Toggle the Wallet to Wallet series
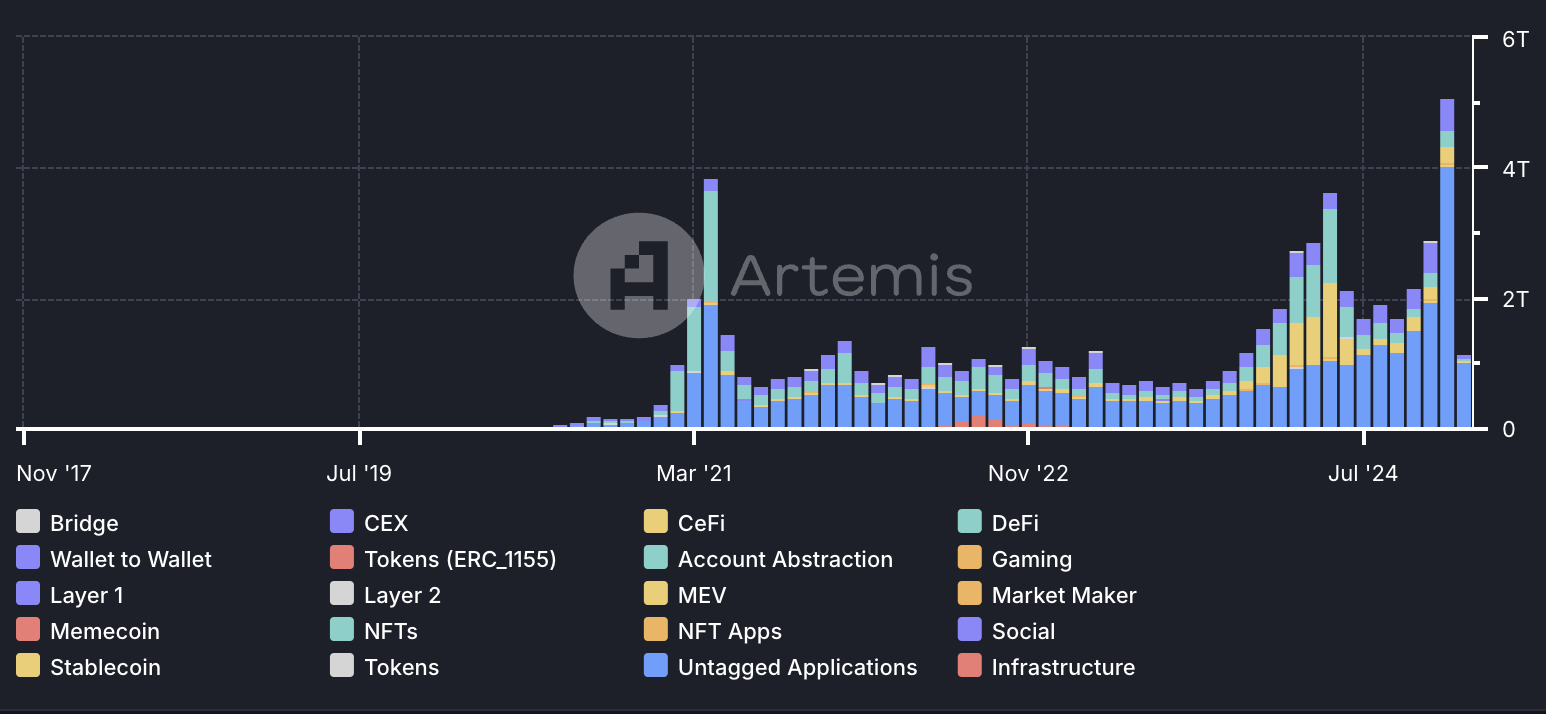 point(130,559)
